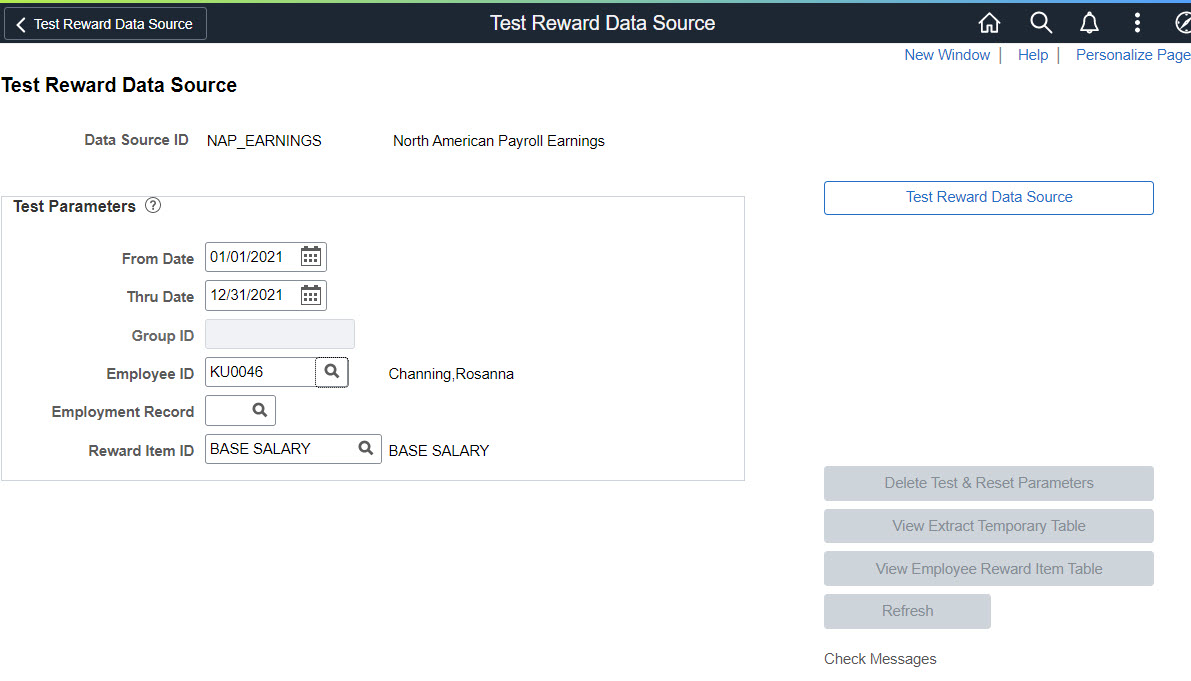Look up Employee ID with magnifier

[x=332, y=372]
